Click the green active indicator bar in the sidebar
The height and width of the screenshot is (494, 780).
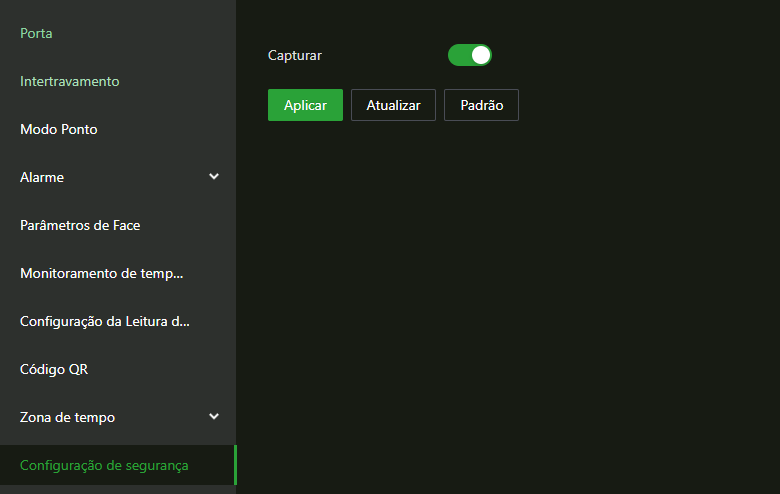pos(235,465)
